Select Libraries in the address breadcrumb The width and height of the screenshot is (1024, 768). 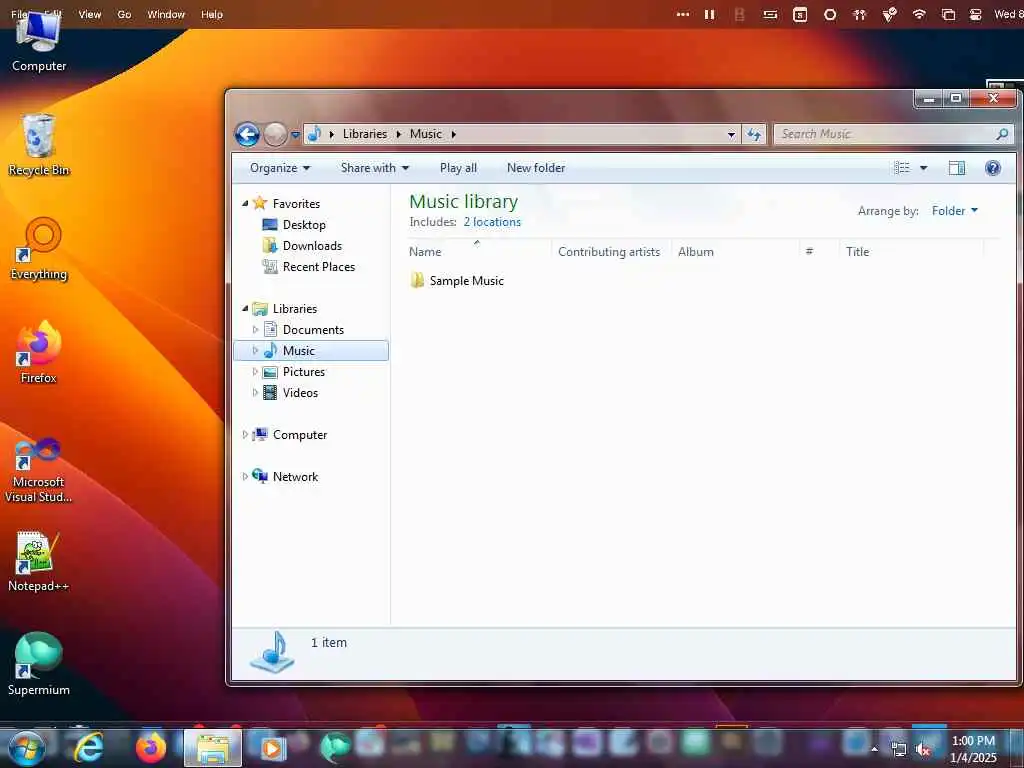[x=364, y=134]
